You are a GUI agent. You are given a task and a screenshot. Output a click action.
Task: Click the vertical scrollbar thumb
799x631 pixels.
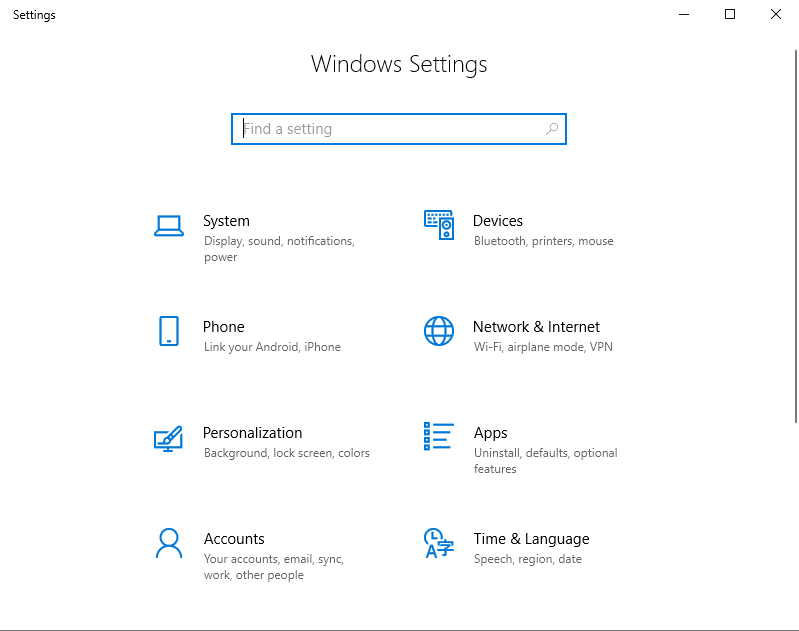click(796, 236)
